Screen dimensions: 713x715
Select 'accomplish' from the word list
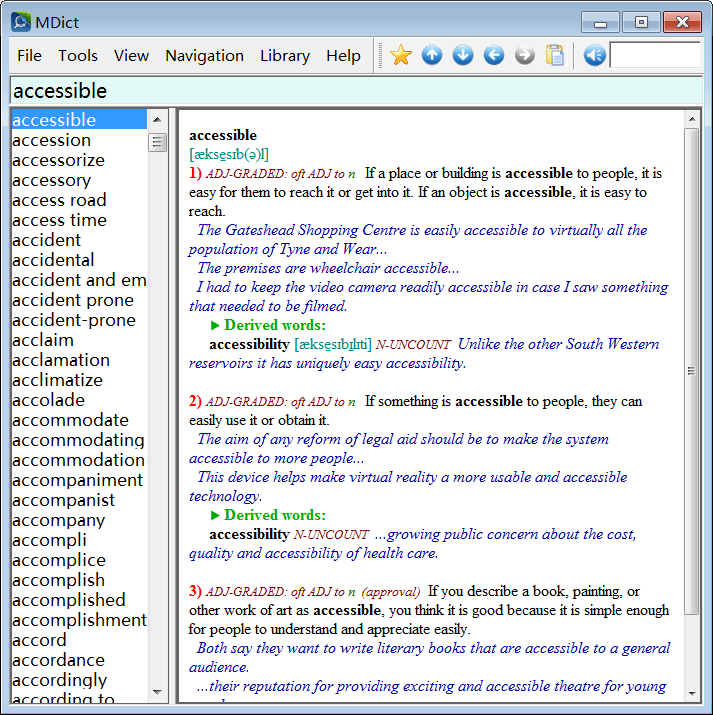58,580
